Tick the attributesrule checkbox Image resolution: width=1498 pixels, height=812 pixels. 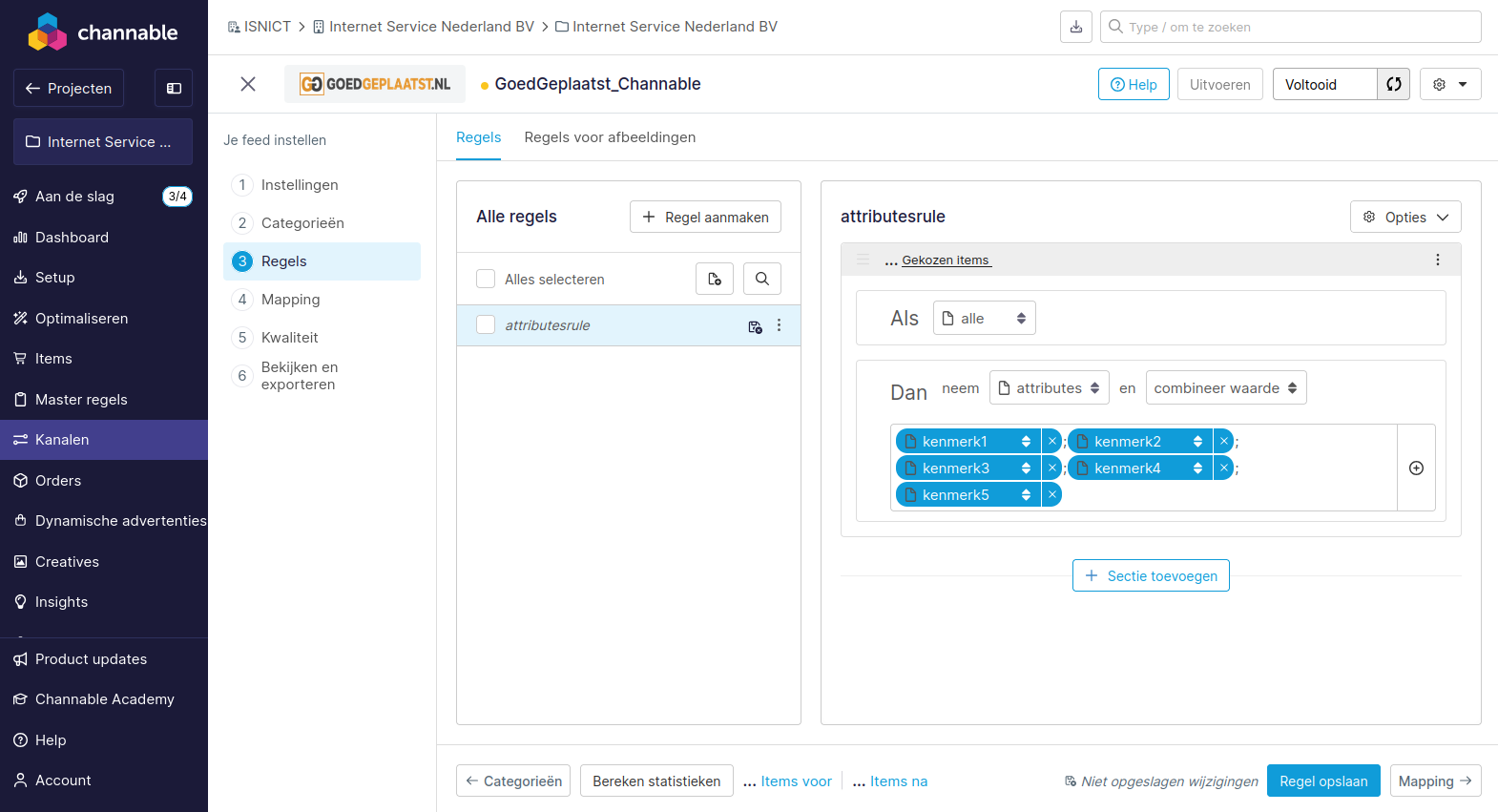[486, 325]
